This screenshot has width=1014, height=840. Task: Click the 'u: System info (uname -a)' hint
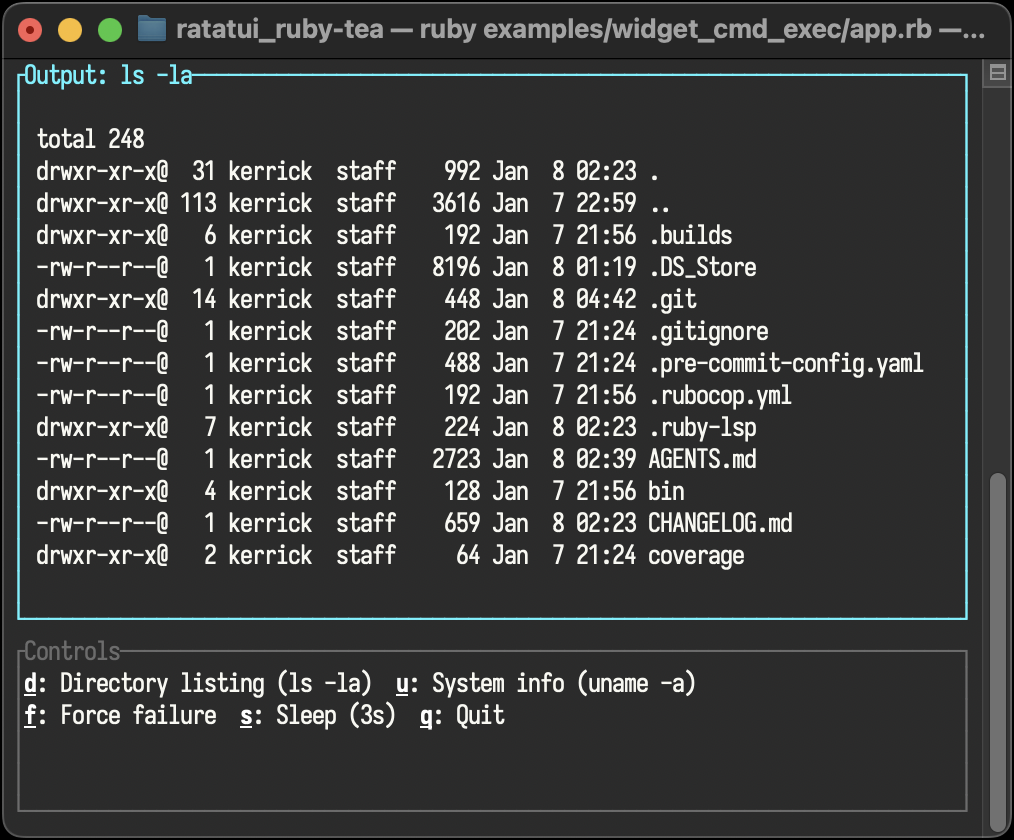(546, 684)
